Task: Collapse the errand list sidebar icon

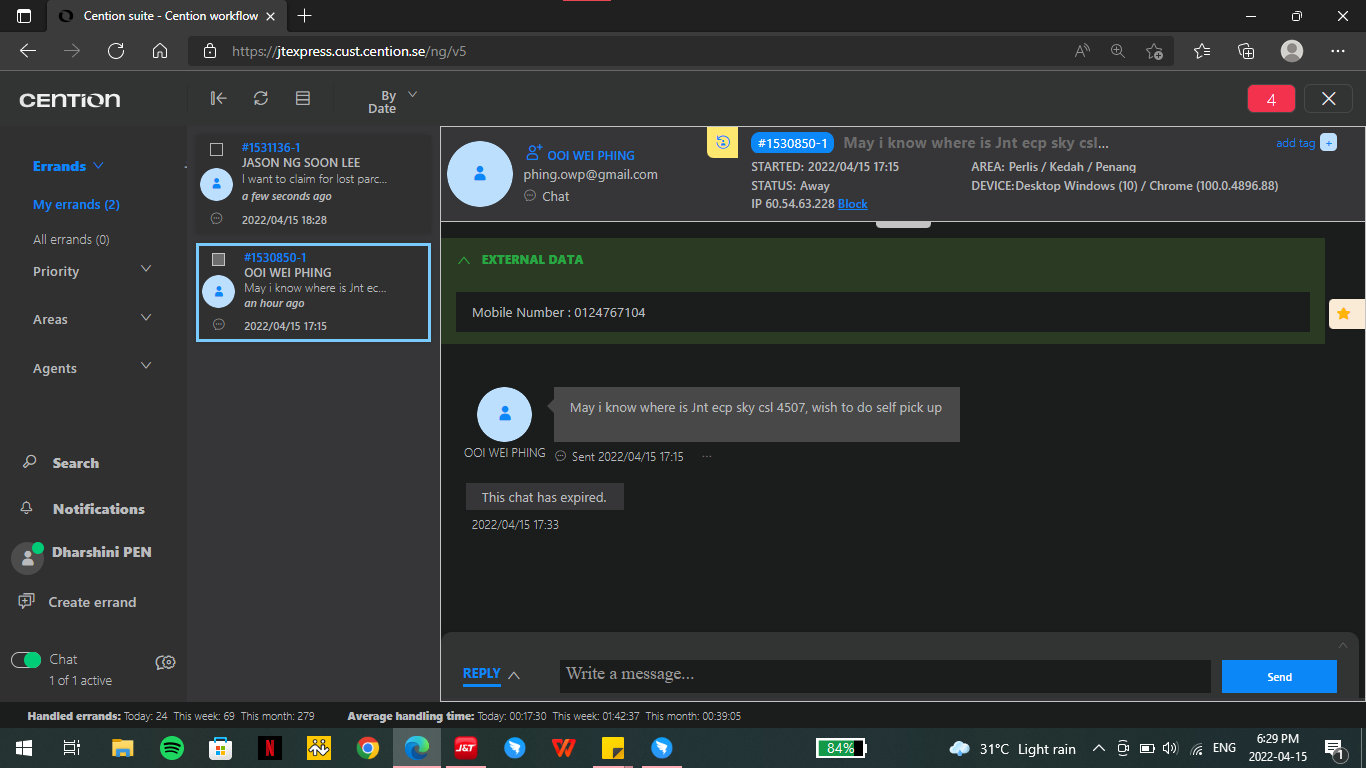Action: click(x=218, y=98)
